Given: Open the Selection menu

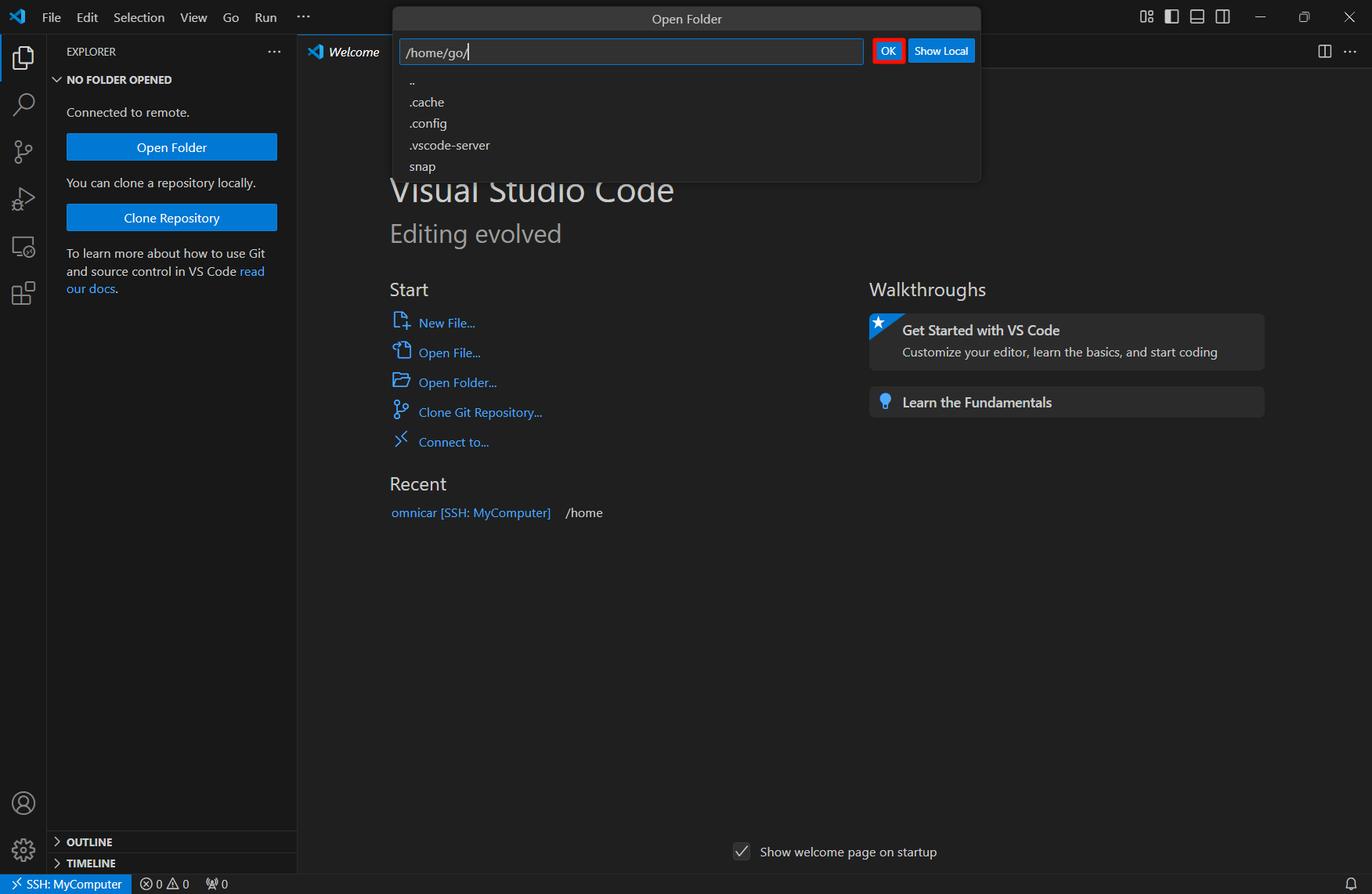Looking at the screenshot, I should pos(139,17).
